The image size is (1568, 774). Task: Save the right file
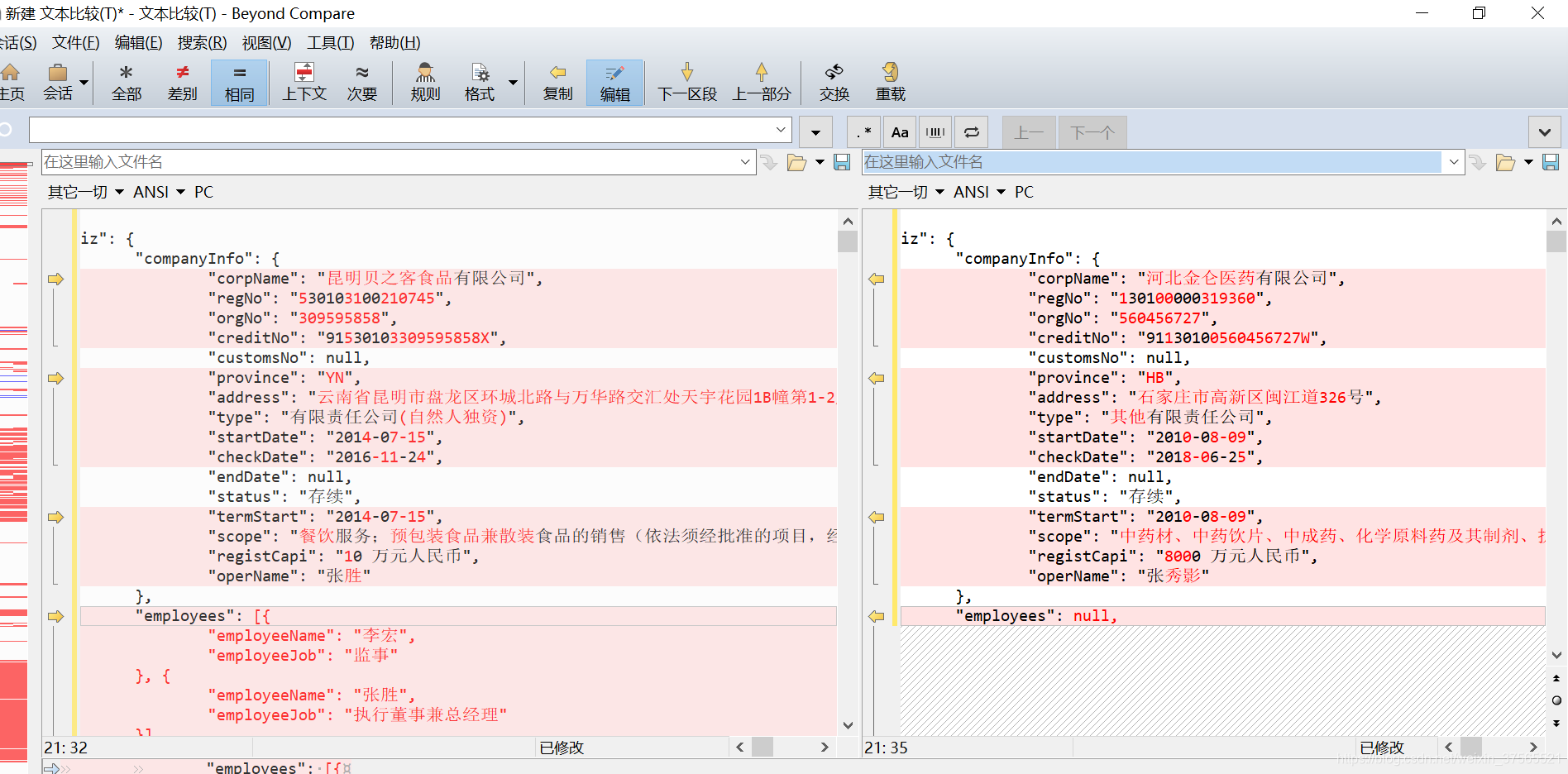1551,162
